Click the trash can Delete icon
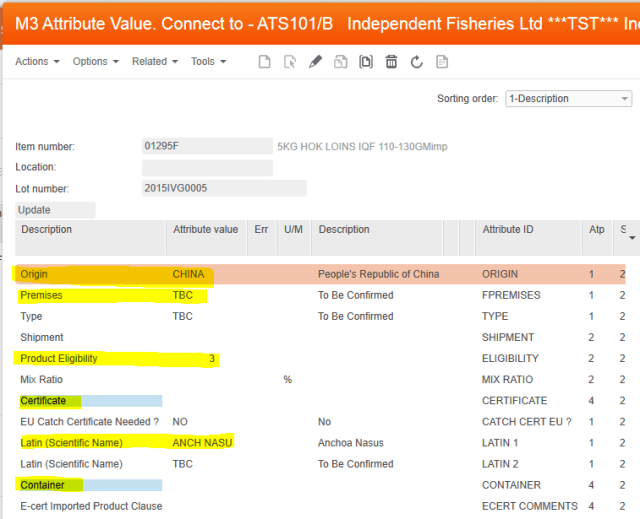The height and width of the screenshot is (519, 640). [391, 62]
